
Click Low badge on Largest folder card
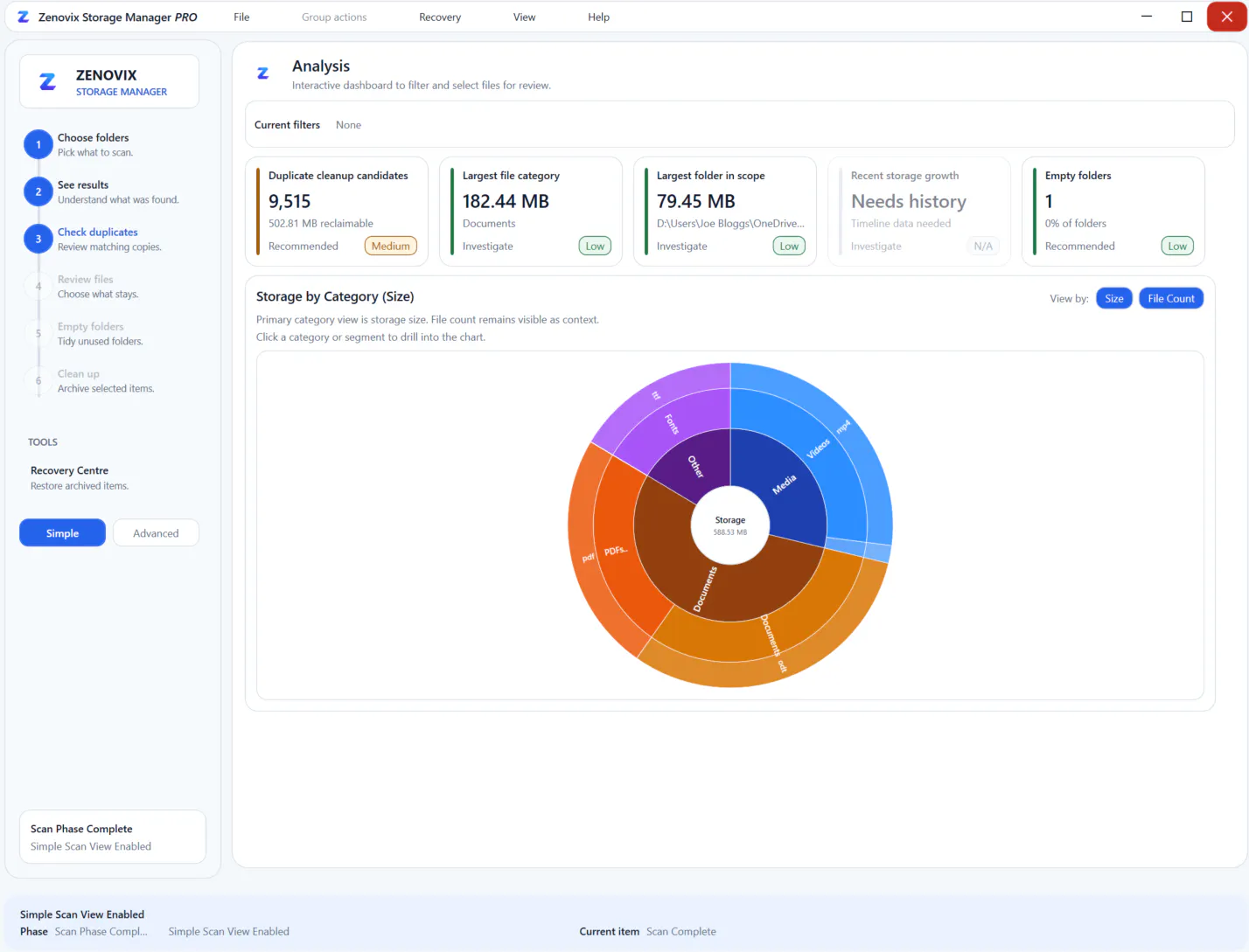click(789, 247)
